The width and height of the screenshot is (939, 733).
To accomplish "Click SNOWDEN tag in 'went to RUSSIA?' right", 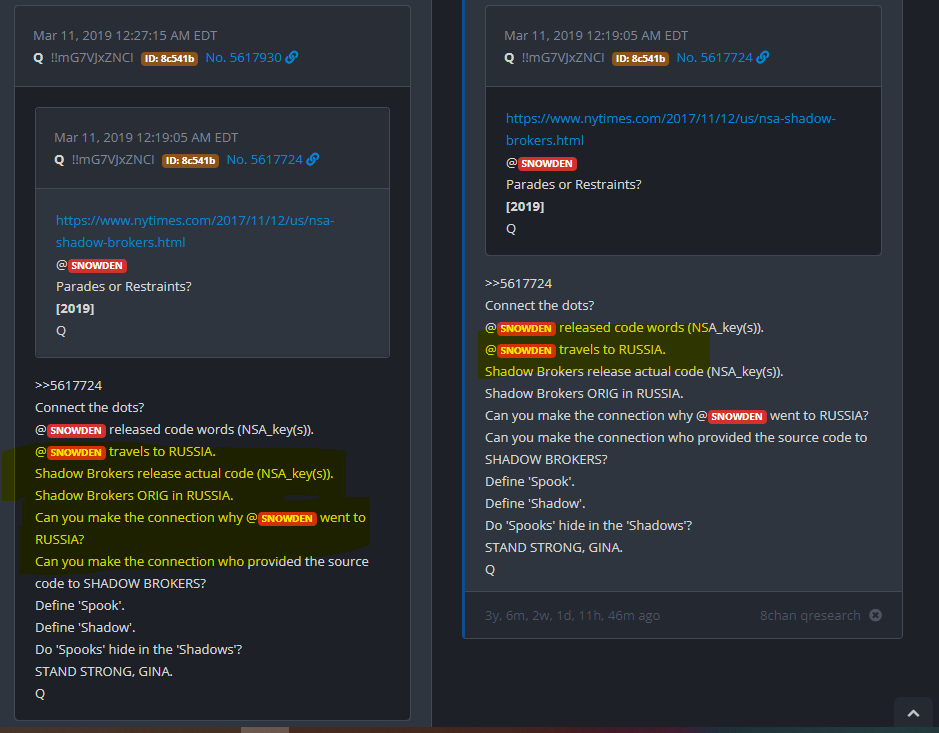I will coord(737,416).
